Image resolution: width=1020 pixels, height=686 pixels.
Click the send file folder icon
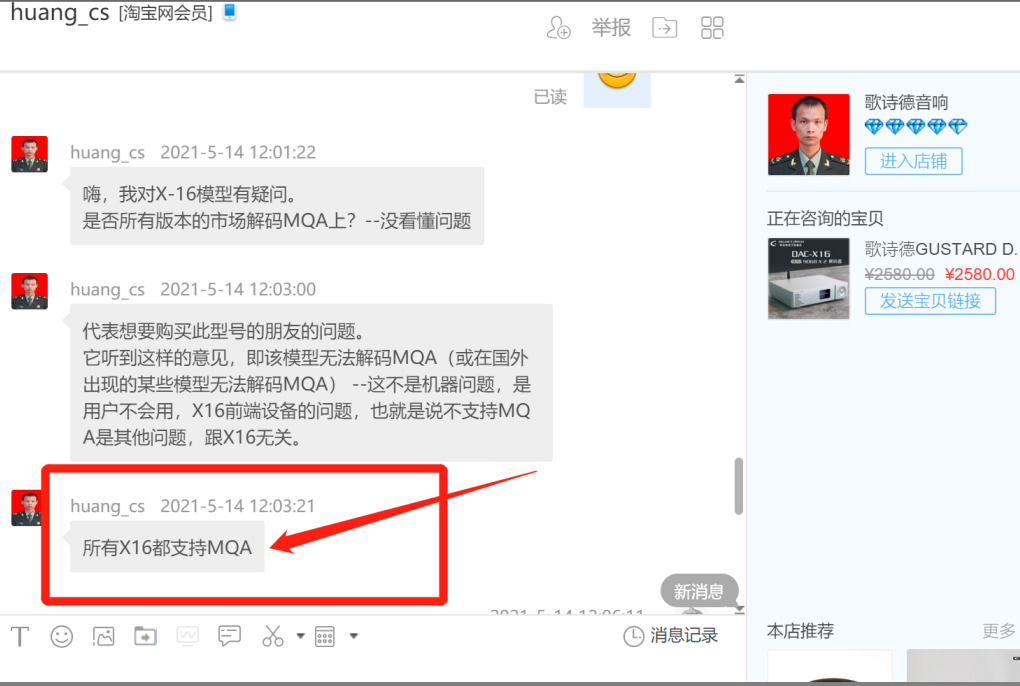[x=145, y=636]
